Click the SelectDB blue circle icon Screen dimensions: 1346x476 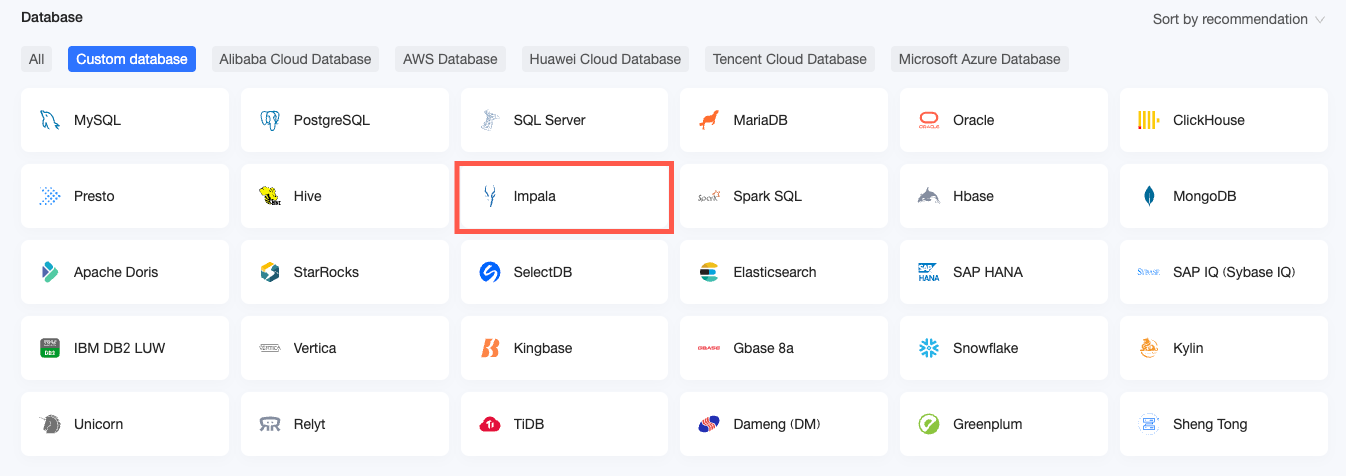(x=489, y=272)
